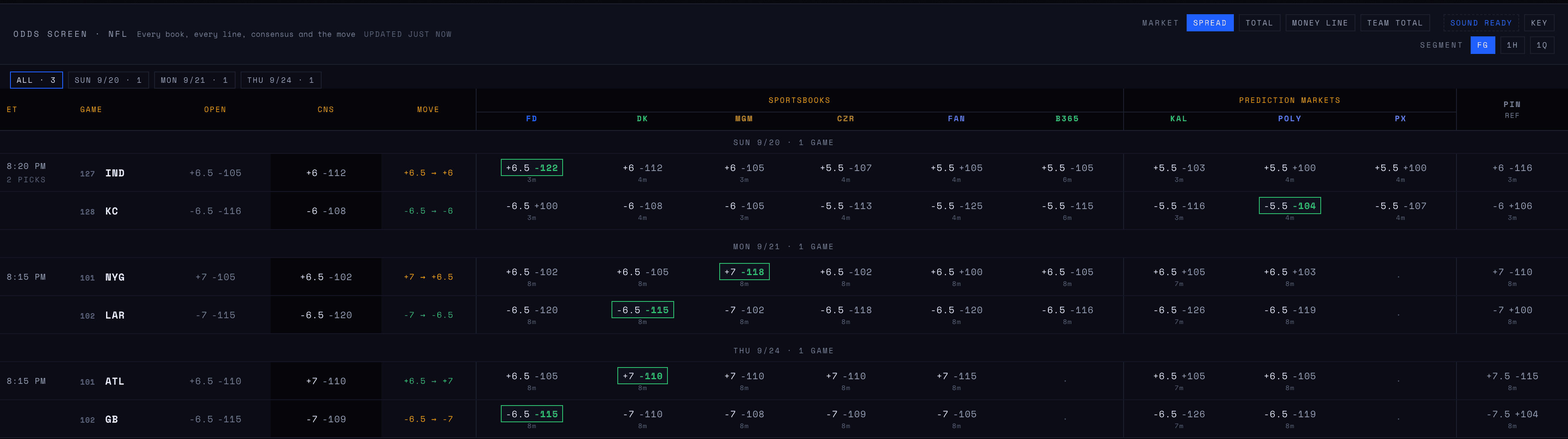
Task: Click the 2 PICKS label
Action: click(25, 180)
